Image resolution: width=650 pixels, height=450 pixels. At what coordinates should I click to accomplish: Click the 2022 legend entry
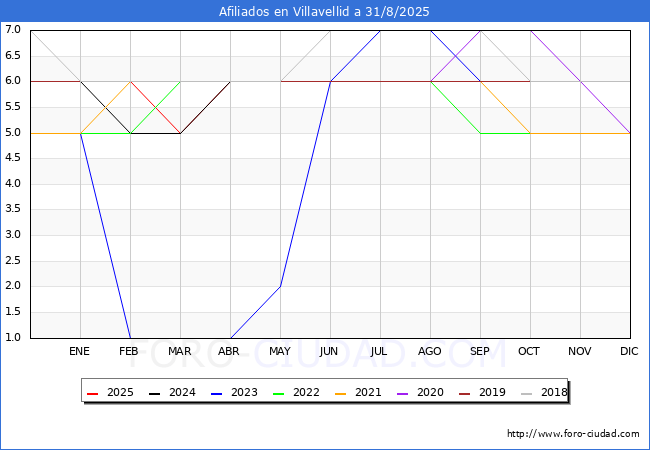[307, 393]
